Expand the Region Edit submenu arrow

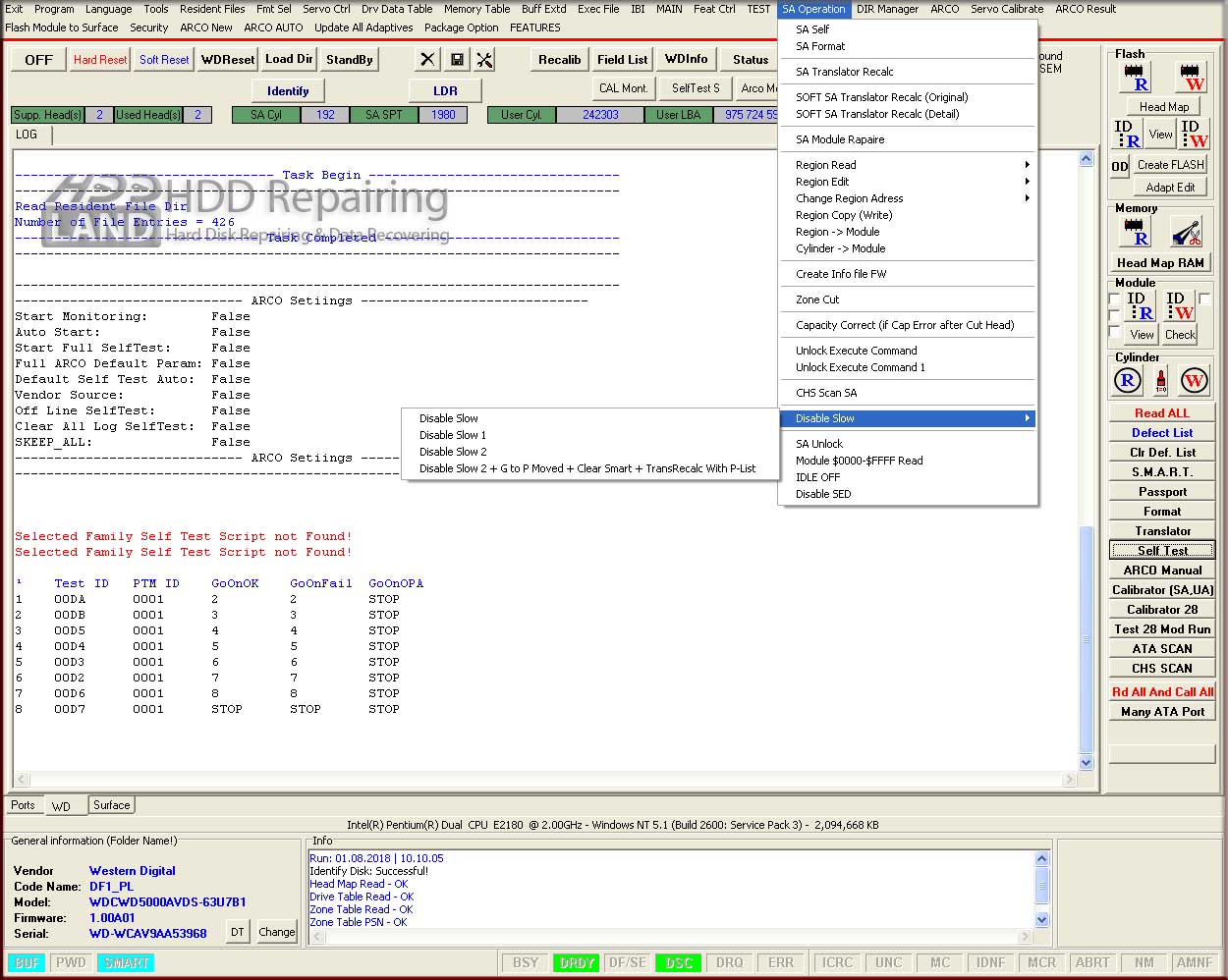[1028, 182]
